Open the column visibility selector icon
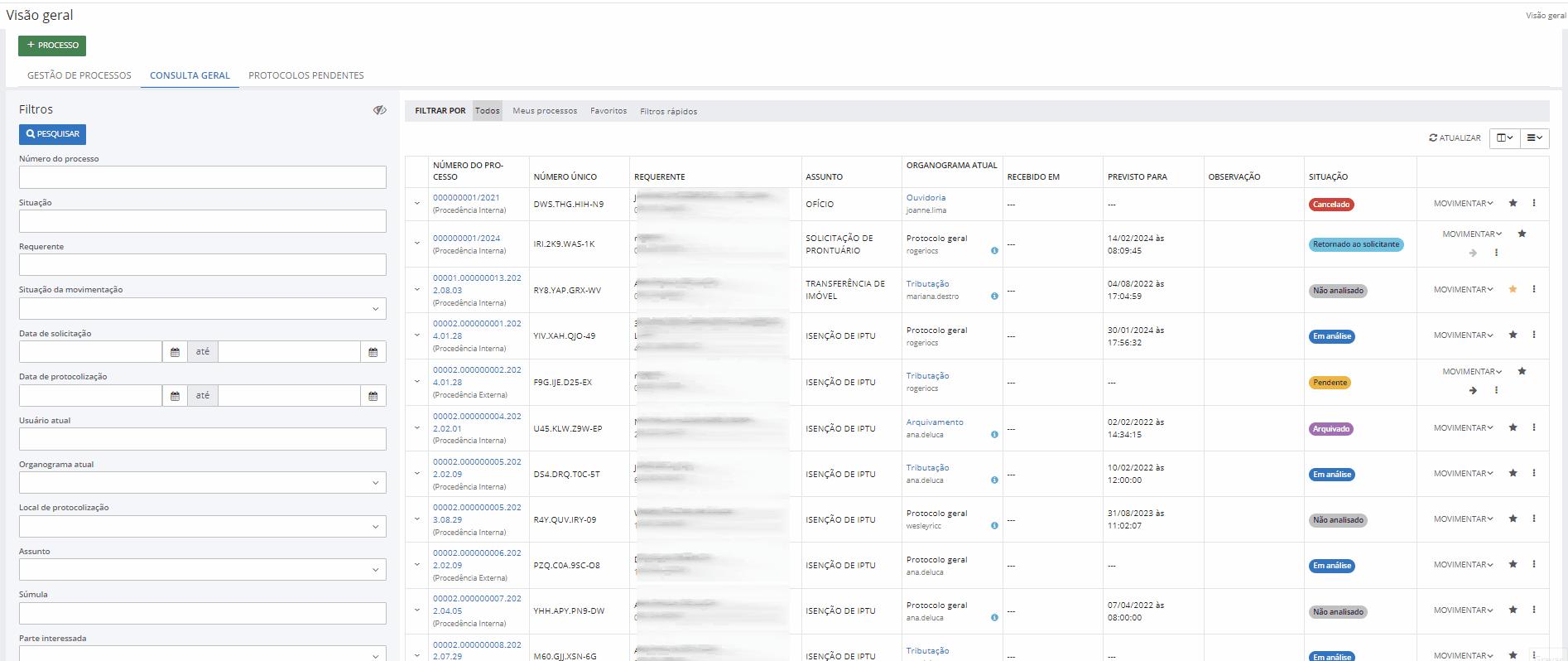Image resolution: width=1568 pixels, height=661 pixels. point(1504,138)
